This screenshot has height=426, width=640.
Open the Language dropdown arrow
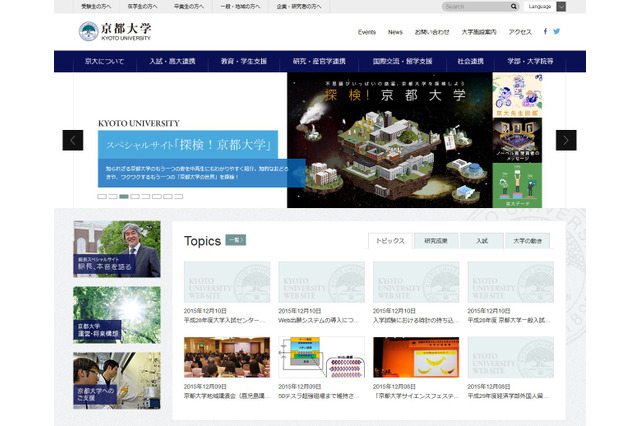(561, 7)
